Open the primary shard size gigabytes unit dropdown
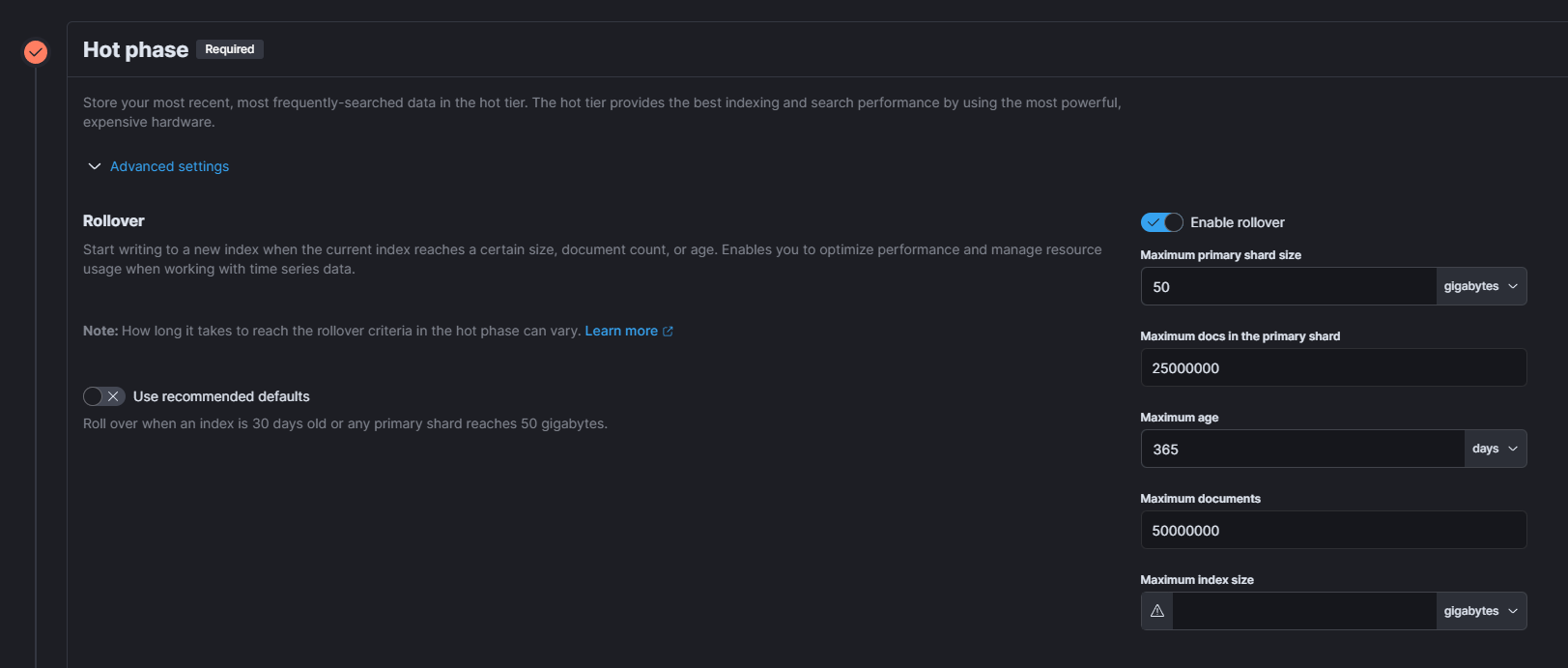This screenshot has height=668, width=1568. [x=1481, y=286]
